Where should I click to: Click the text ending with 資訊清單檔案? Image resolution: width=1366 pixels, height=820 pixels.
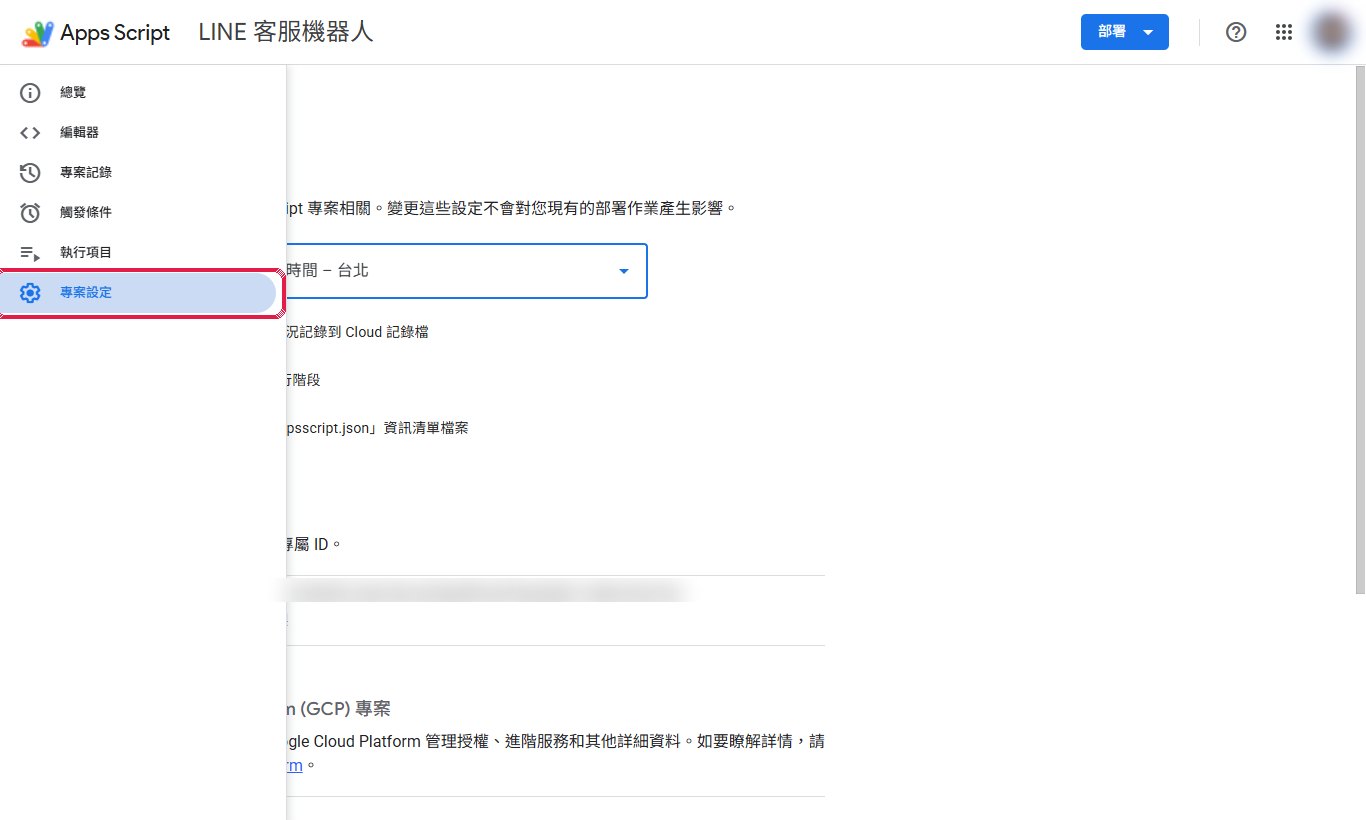[377, 428]
